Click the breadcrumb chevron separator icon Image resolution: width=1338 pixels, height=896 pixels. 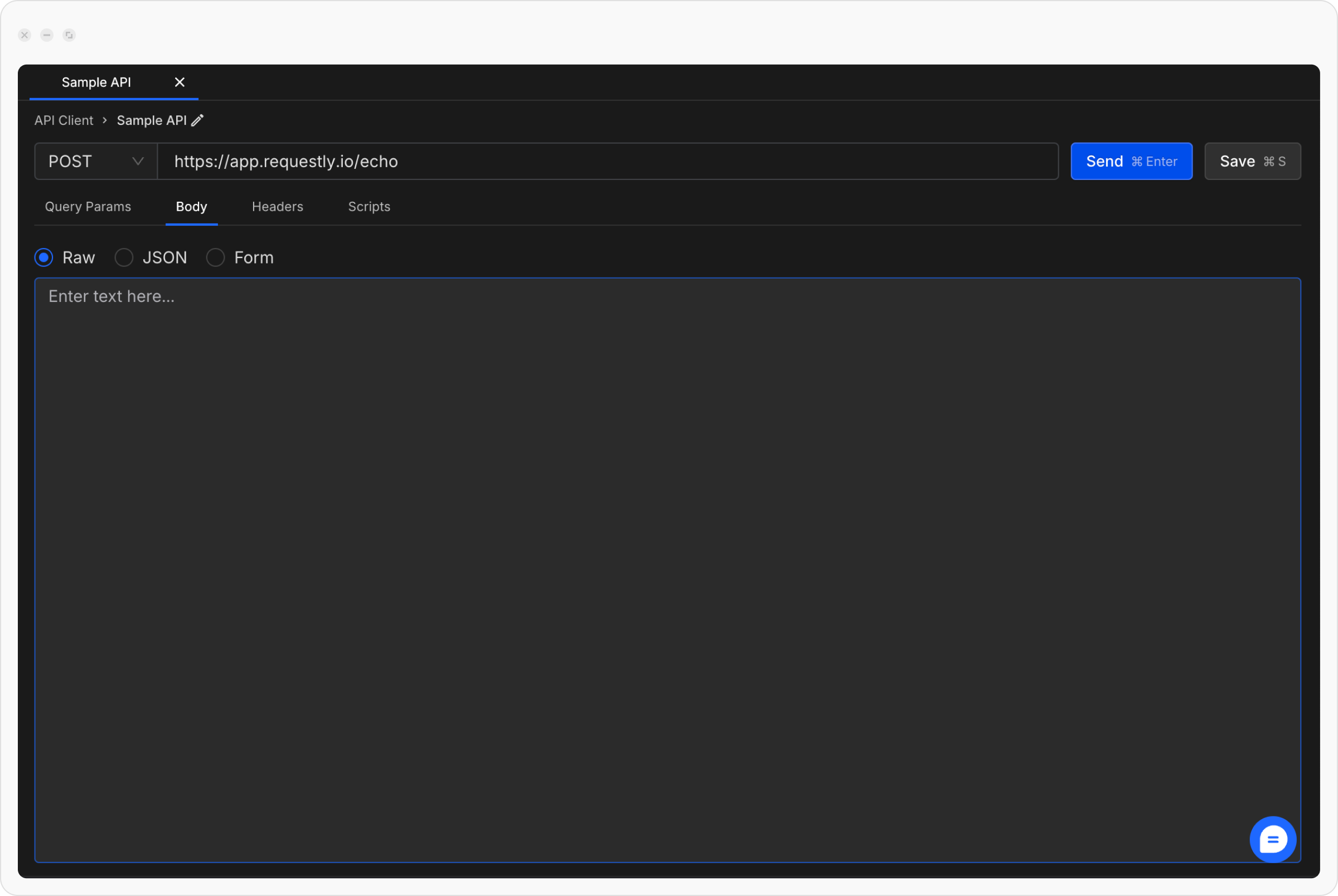pyautogui.click(x=105, y=120)
